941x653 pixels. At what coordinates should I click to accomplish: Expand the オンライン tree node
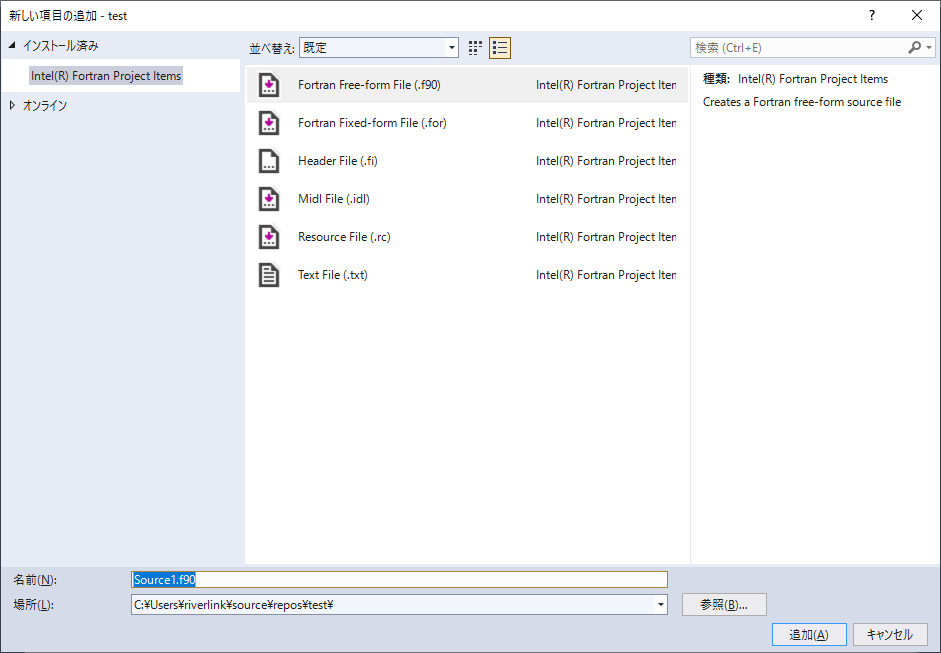point(13,106)
